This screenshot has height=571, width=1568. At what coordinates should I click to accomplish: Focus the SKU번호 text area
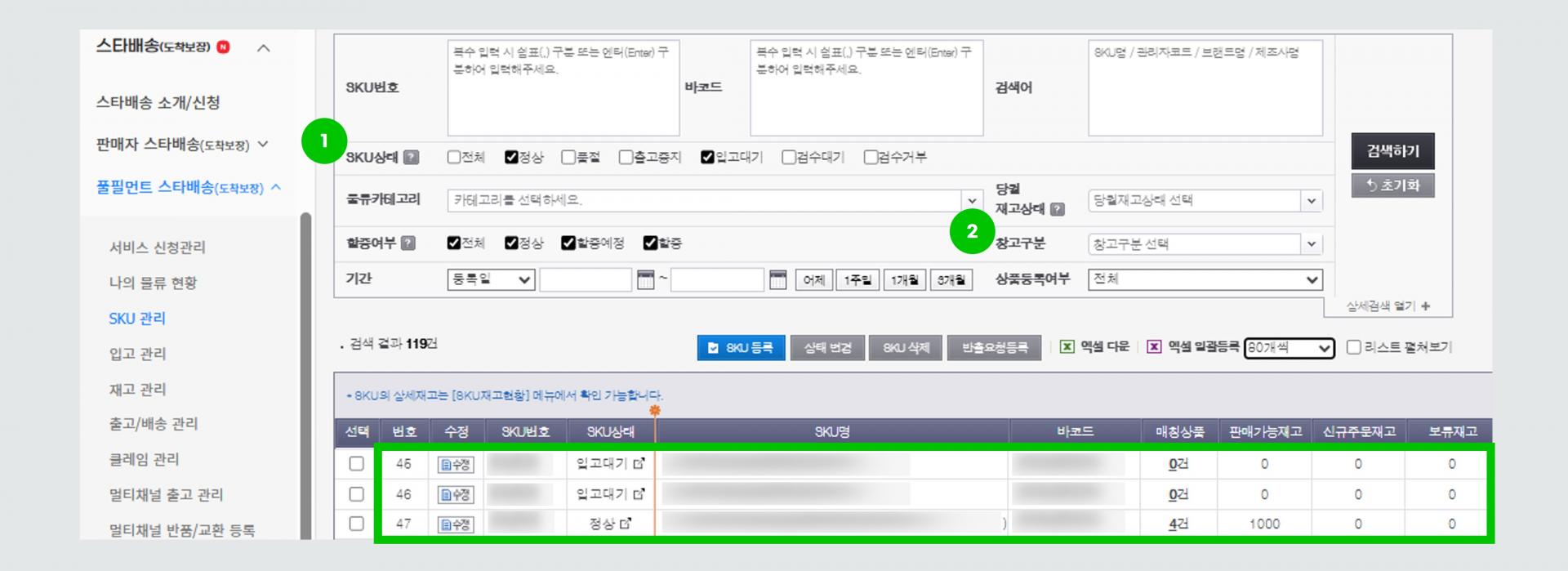coord(563,87)
